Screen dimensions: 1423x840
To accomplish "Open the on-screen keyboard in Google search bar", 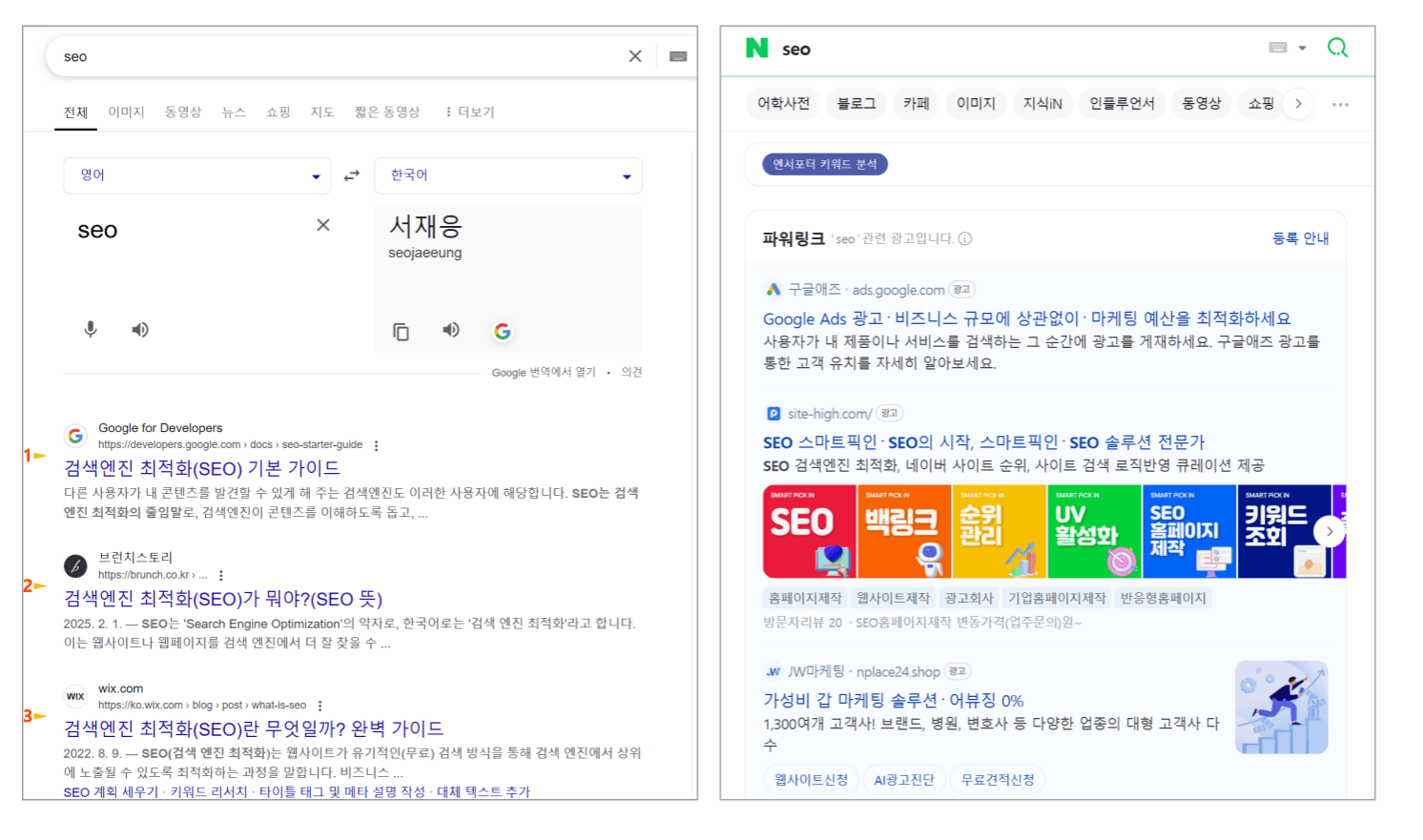I will coord(678,56).
